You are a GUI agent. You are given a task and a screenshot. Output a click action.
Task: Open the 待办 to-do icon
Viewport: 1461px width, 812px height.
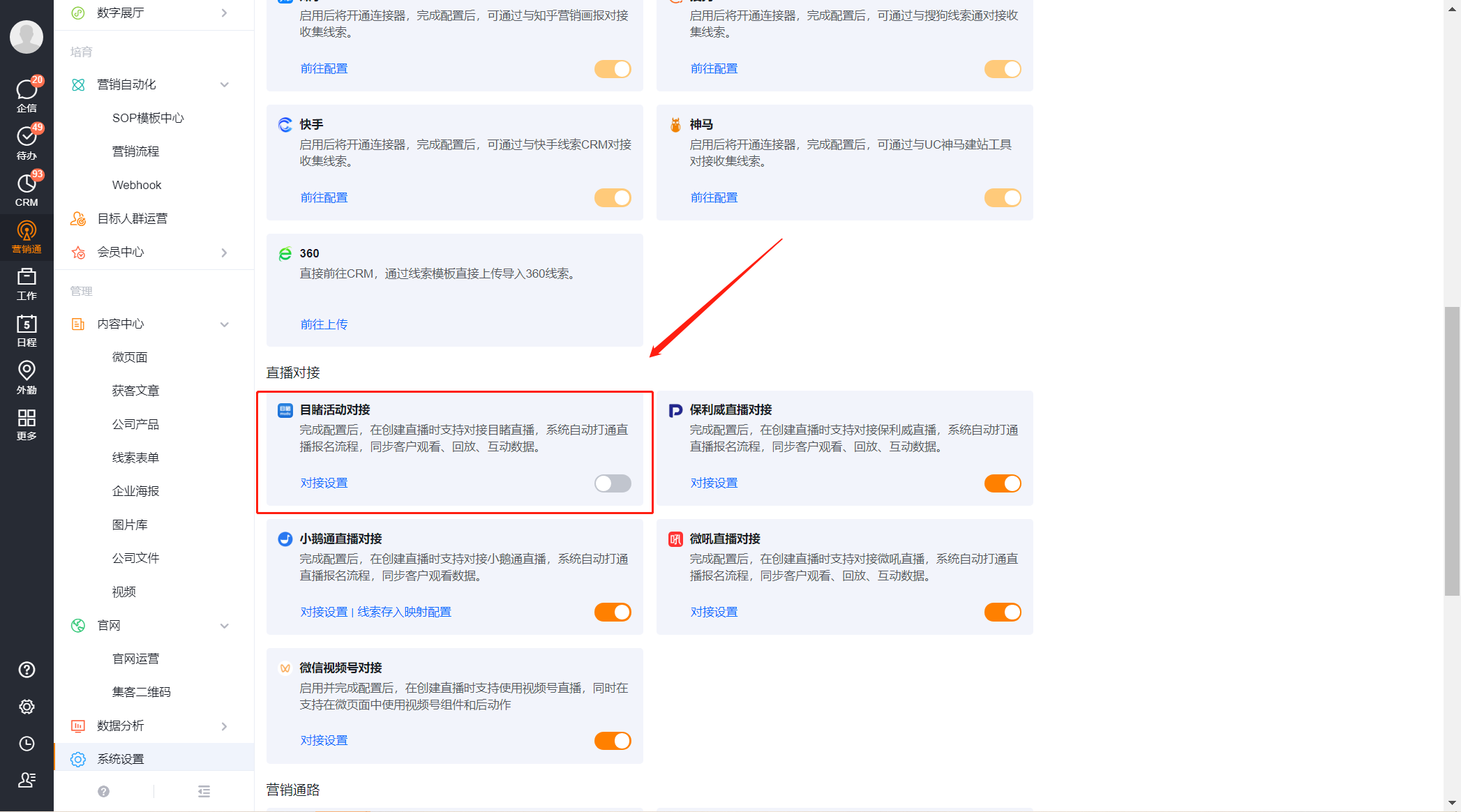point(27,142)
